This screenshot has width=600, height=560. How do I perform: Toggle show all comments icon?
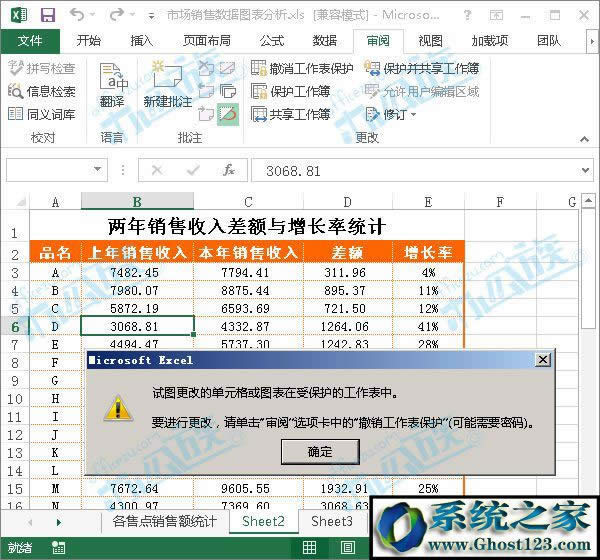(x=228, y=91)
